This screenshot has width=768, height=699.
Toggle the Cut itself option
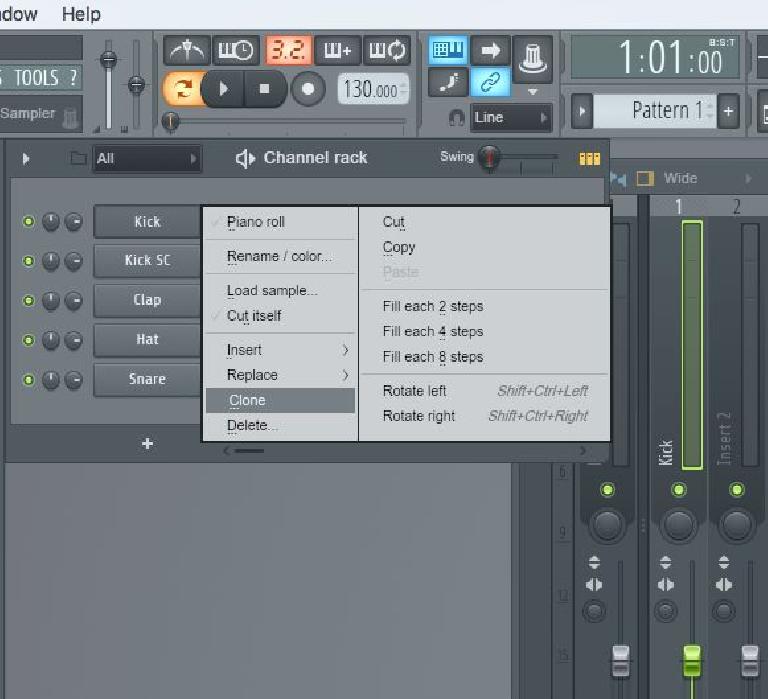tap(280, 316)
